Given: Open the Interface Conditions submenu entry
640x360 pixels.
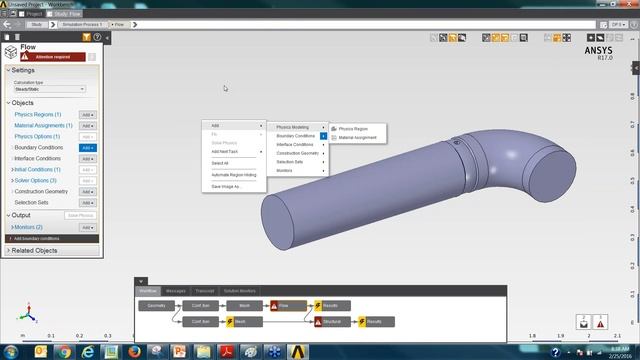Looking at the screenshot, I should pyautogui.click(x=298, y=144).
